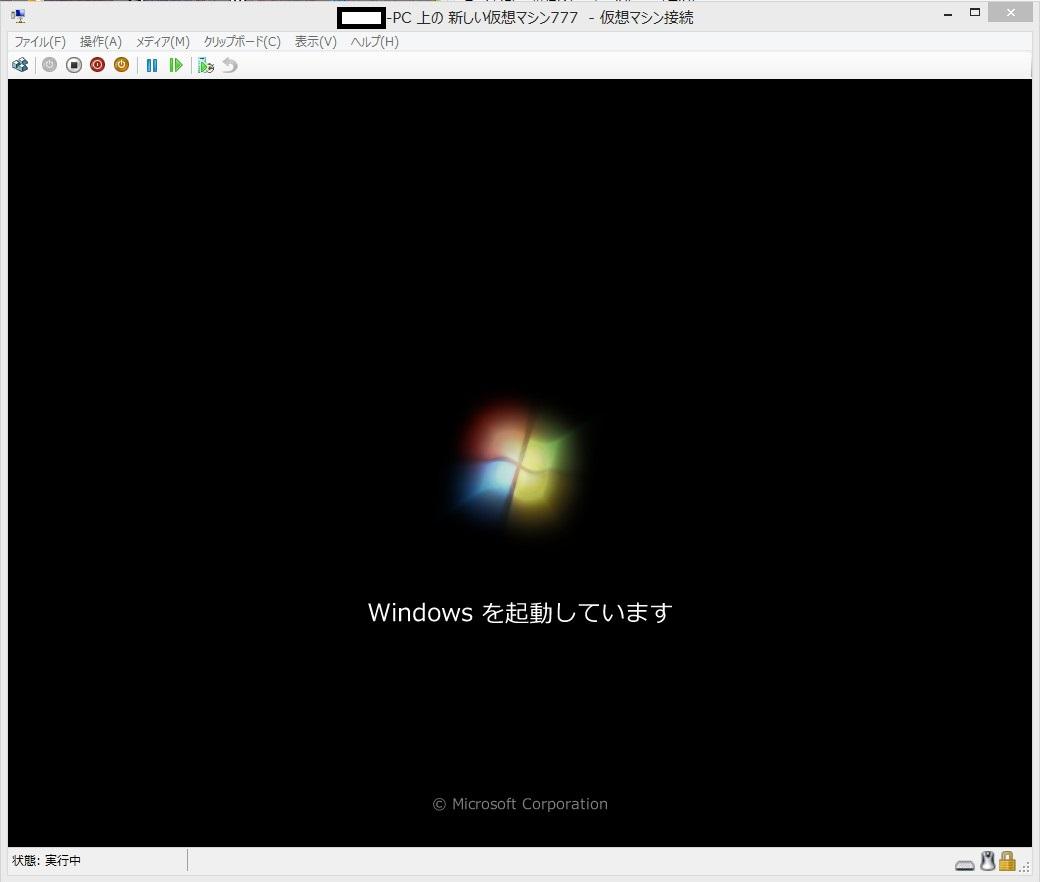
Task: Click the keyboard status icon in status bar
Action: [x=964, y=865]
